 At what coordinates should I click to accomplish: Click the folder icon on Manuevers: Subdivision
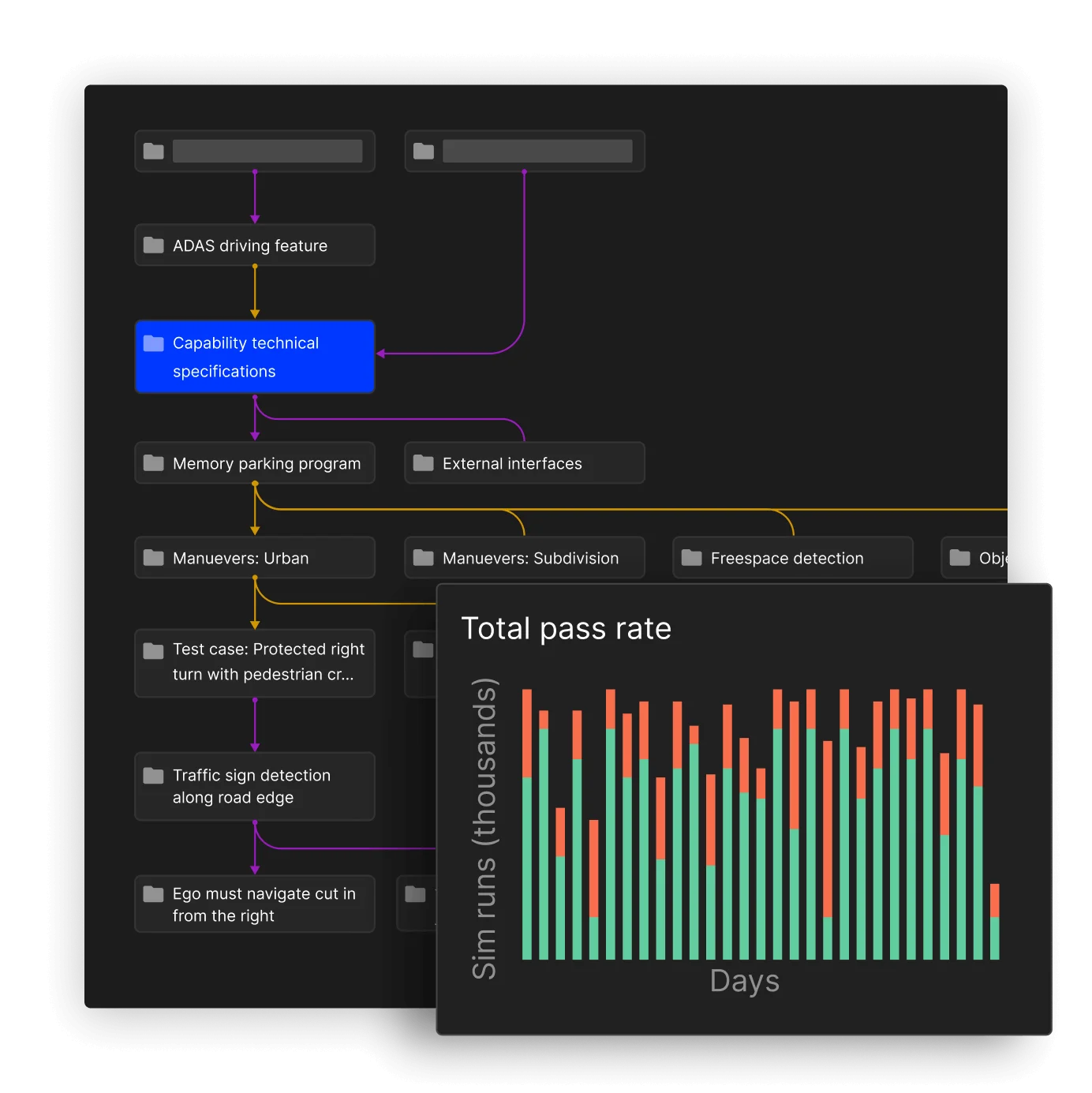[x=423, y=557]
